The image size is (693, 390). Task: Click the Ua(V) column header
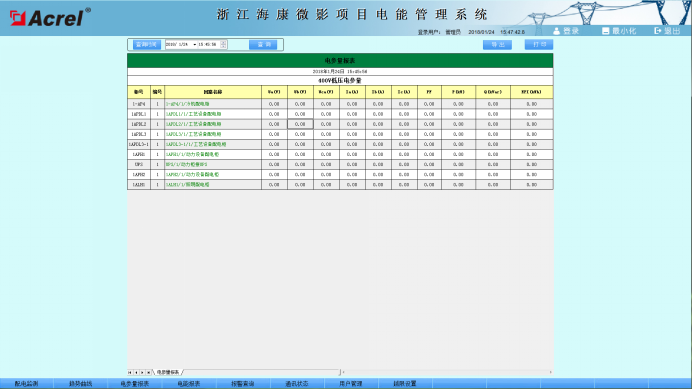pyautogui.click(x=274, y=92)
